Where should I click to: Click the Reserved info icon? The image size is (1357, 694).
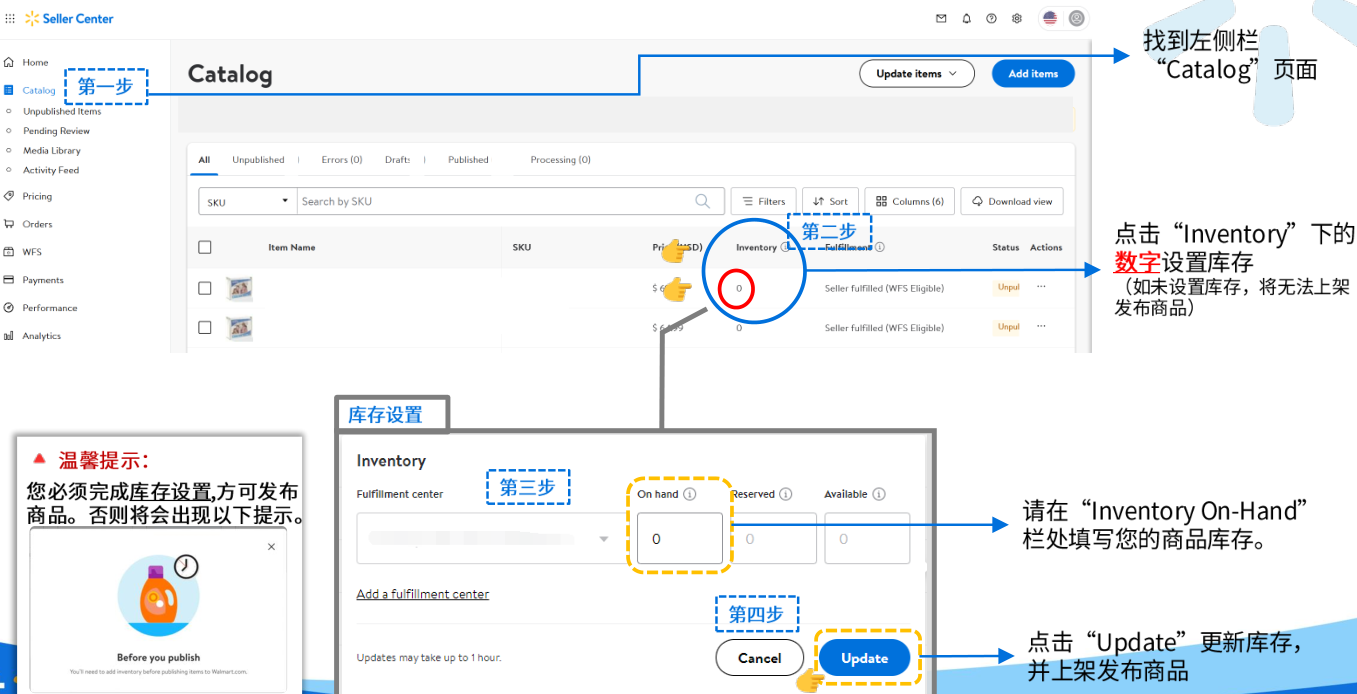click(x=786, y=494)
